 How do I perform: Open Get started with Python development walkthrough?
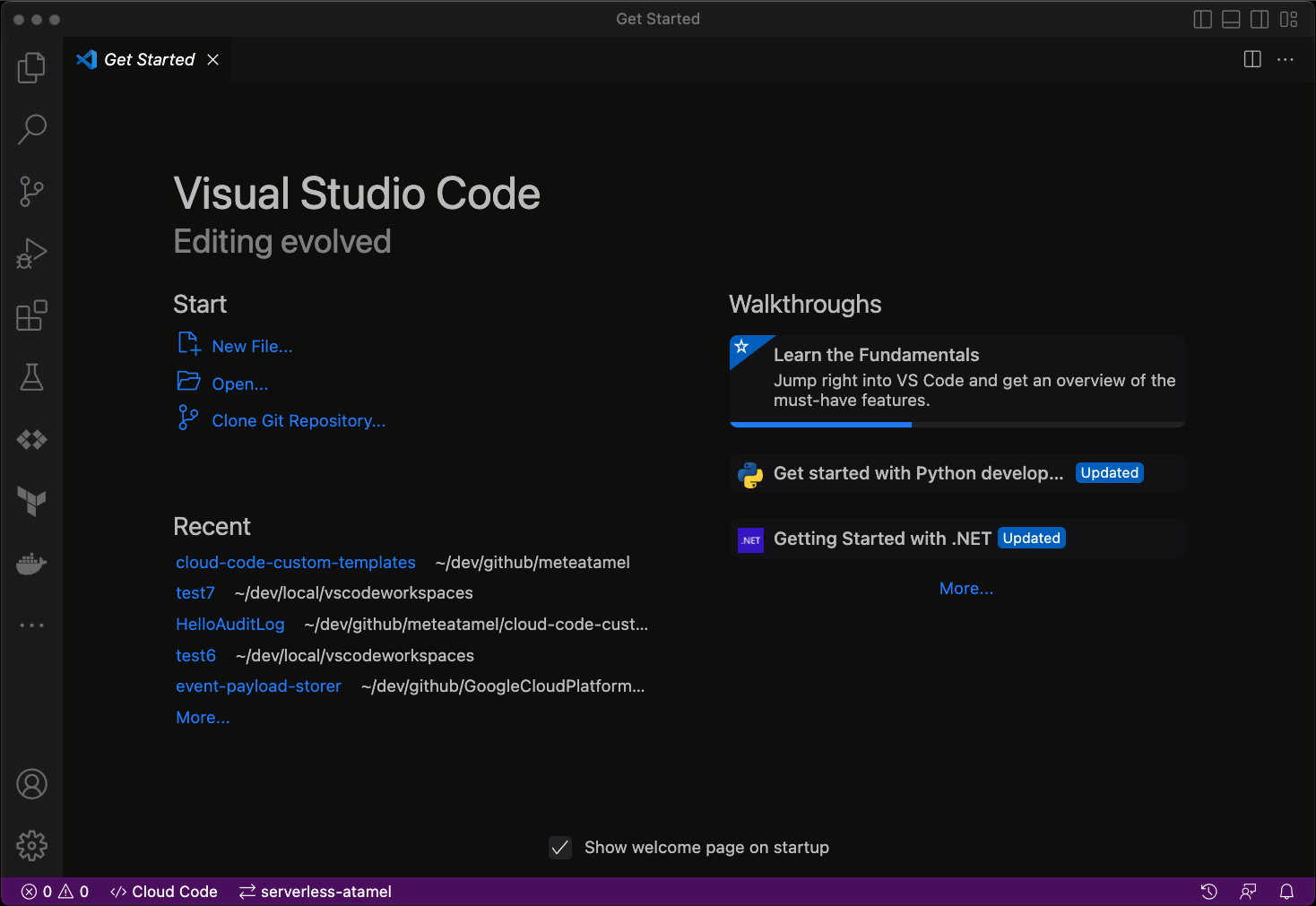[957, 473]
